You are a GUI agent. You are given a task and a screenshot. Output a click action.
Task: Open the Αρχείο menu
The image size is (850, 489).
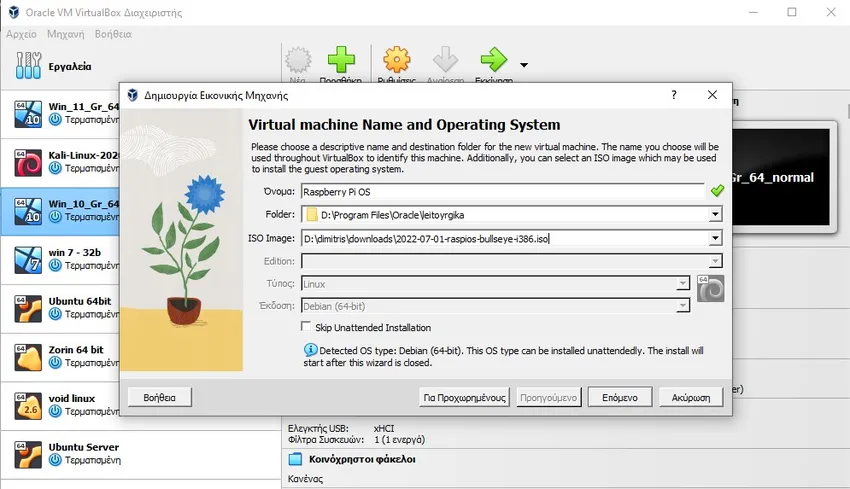pos(21,34)
